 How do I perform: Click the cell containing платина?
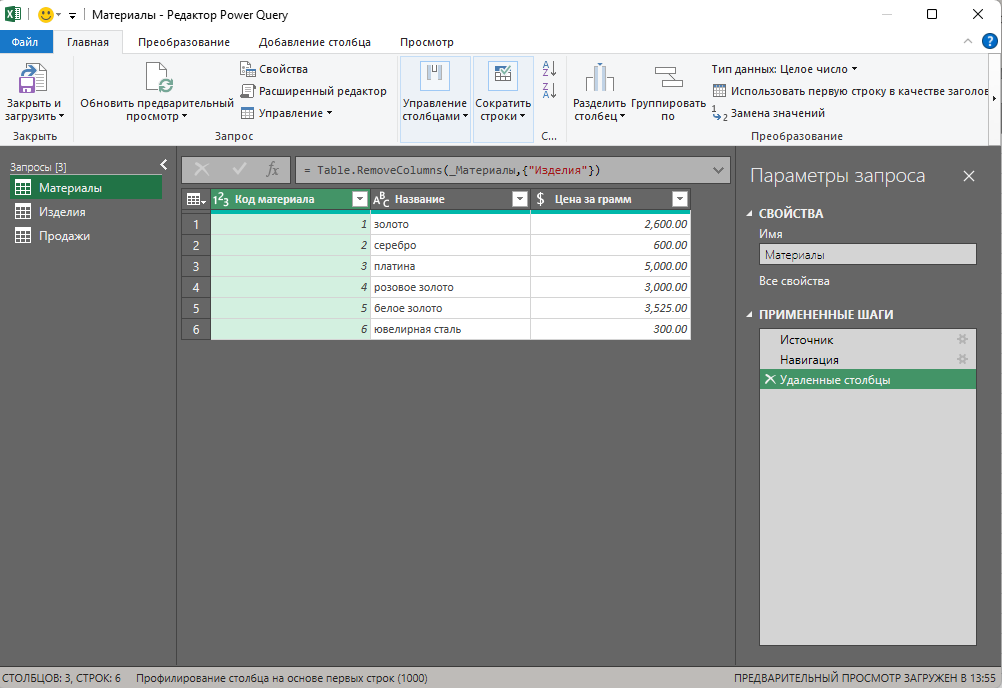point(451,266)
